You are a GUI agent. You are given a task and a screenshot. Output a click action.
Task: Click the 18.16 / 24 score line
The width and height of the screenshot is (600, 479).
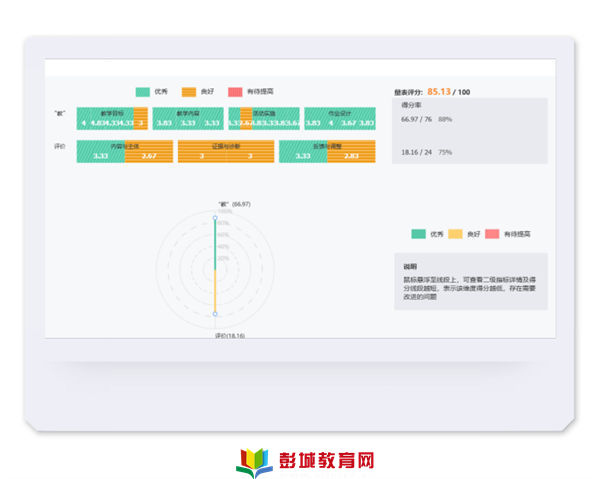427,152
